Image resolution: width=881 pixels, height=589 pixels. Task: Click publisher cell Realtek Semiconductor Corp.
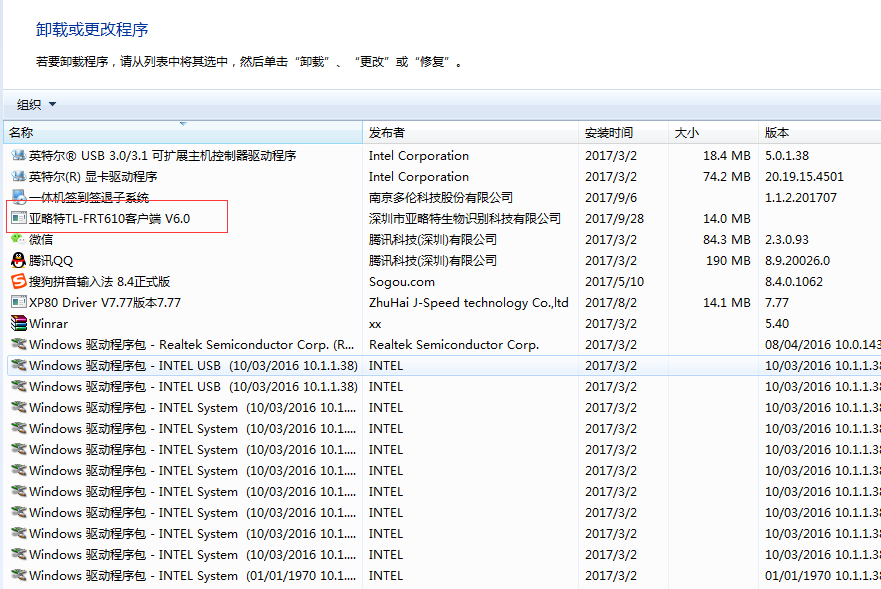coord(454,345)
